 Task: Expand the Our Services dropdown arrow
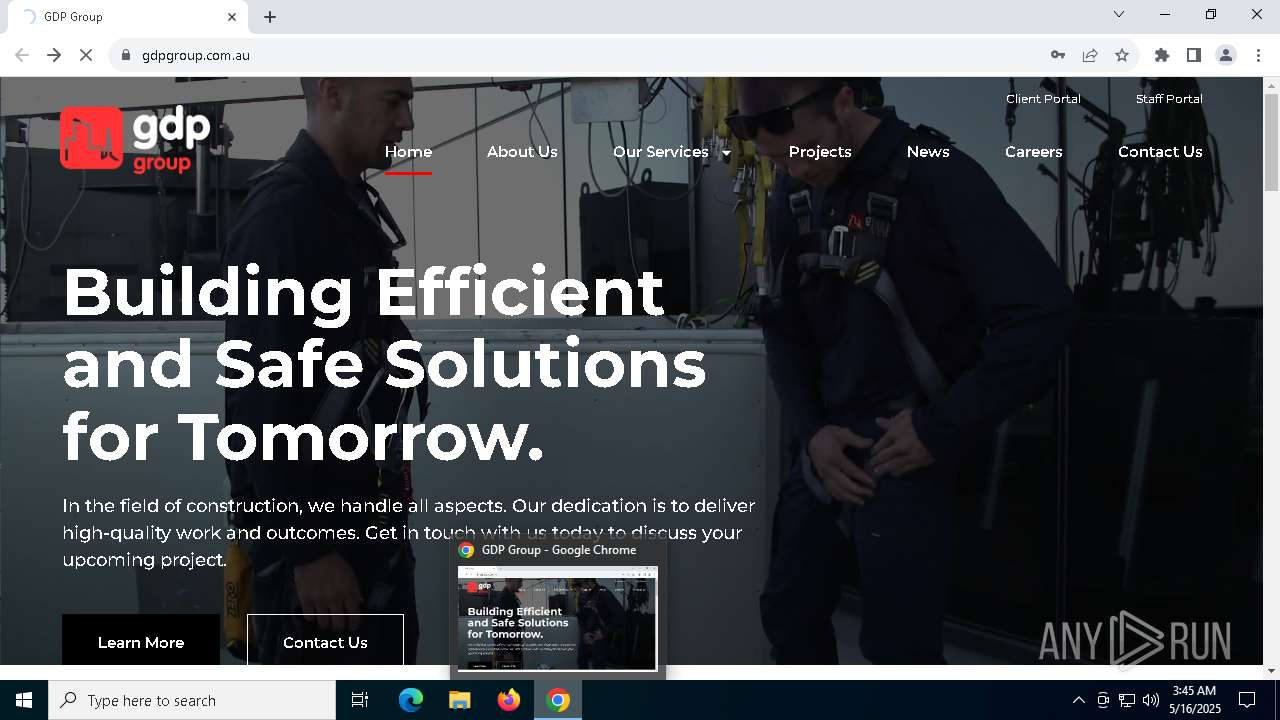pos(726,153)
